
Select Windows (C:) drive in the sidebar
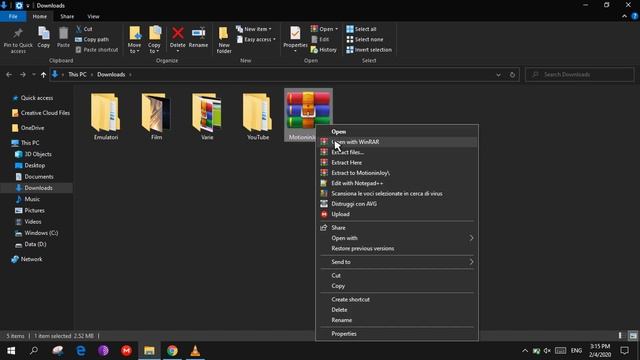tap(41, 233)
